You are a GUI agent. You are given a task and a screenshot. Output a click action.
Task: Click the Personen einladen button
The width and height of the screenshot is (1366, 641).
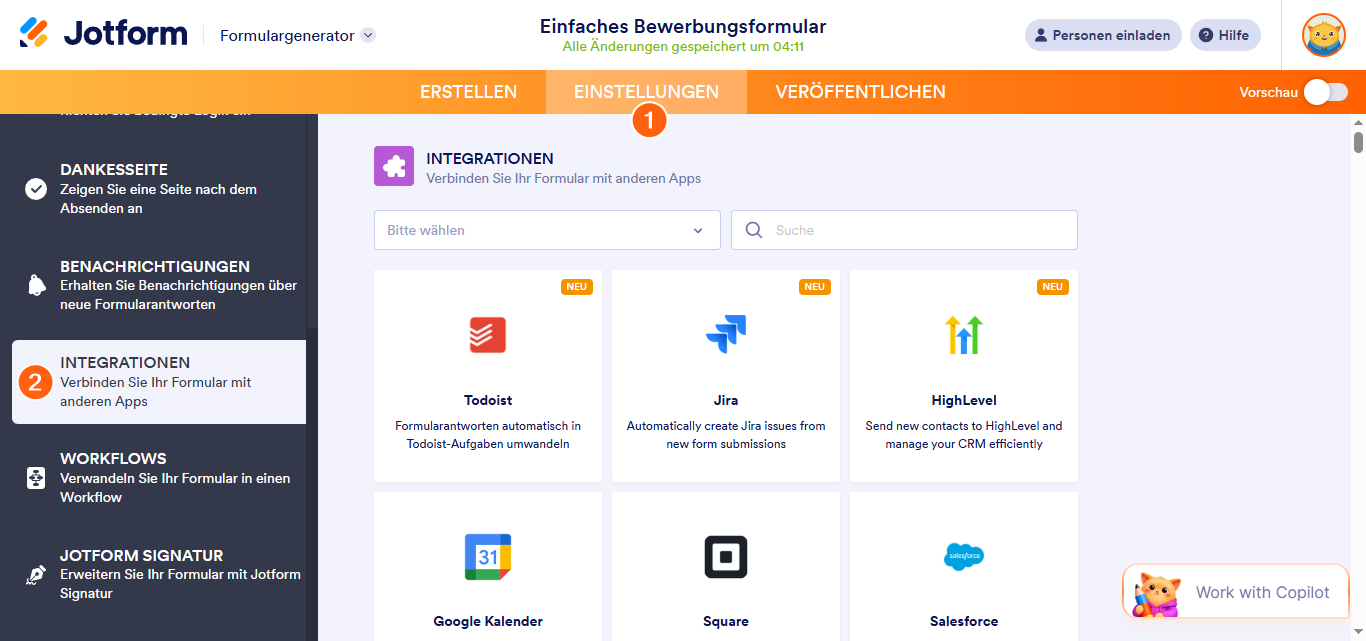point(1102,34)
